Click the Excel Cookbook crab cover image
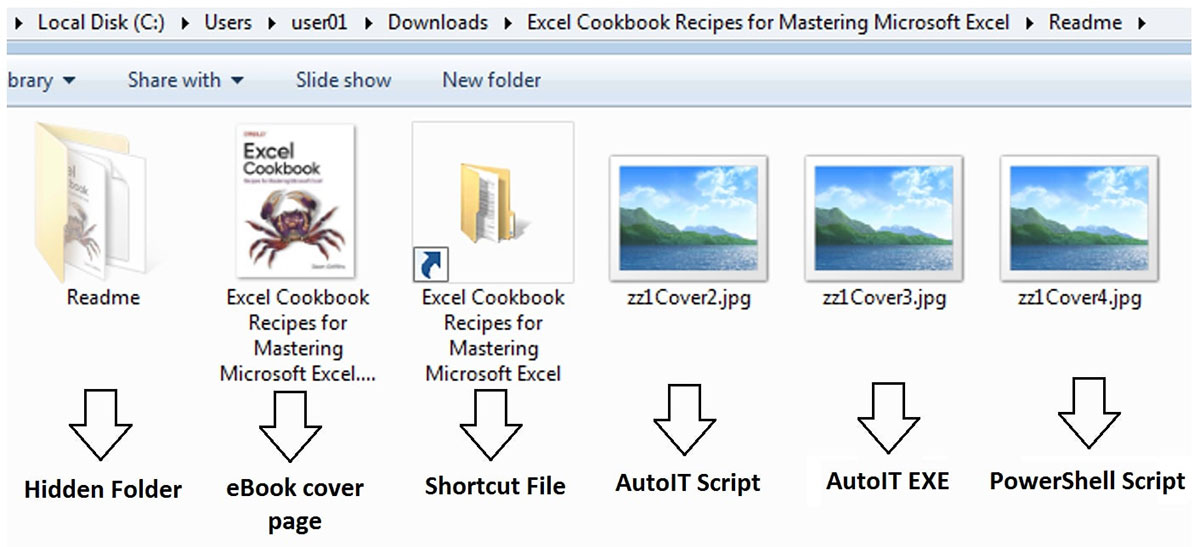This screenshot has height=547, width=1200. (296, 201)
